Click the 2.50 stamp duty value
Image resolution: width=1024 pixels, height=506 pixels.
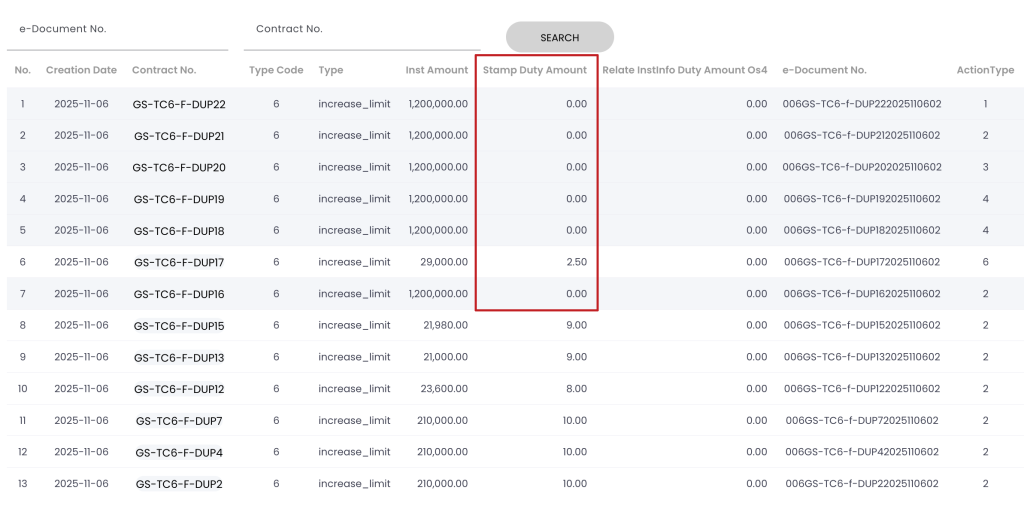(x=575, y=262)
